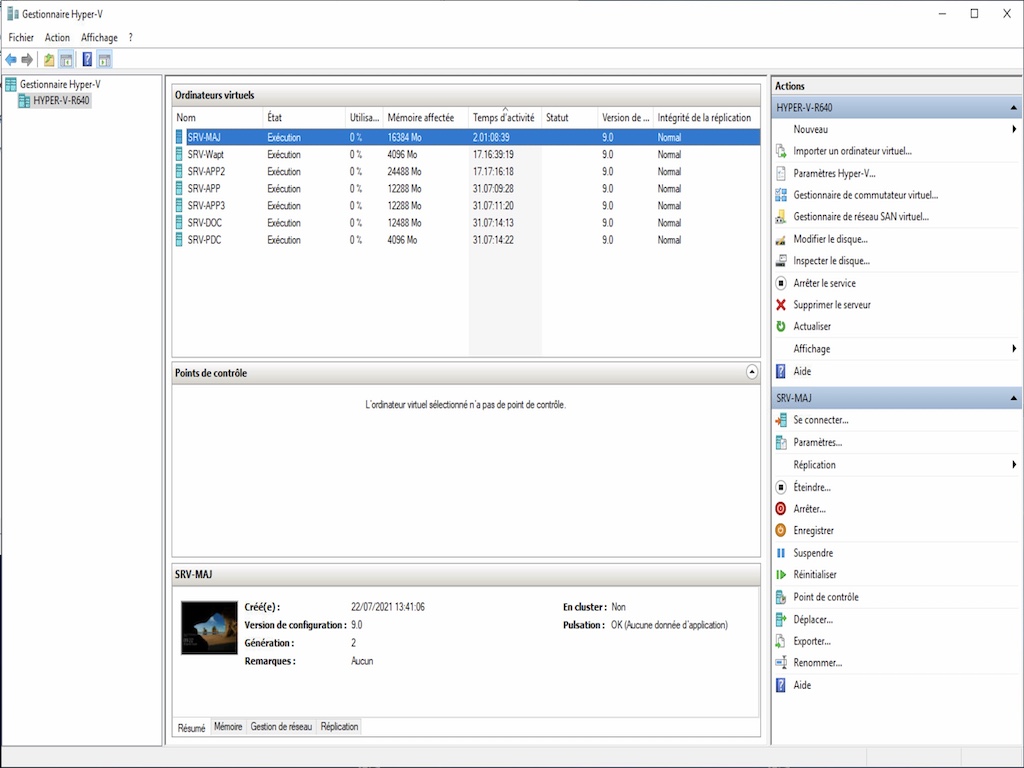Click Gestionnaire de commutateur virtuel...
The width and height of the screenshot is (1024, 768).
tap(865, 195)
